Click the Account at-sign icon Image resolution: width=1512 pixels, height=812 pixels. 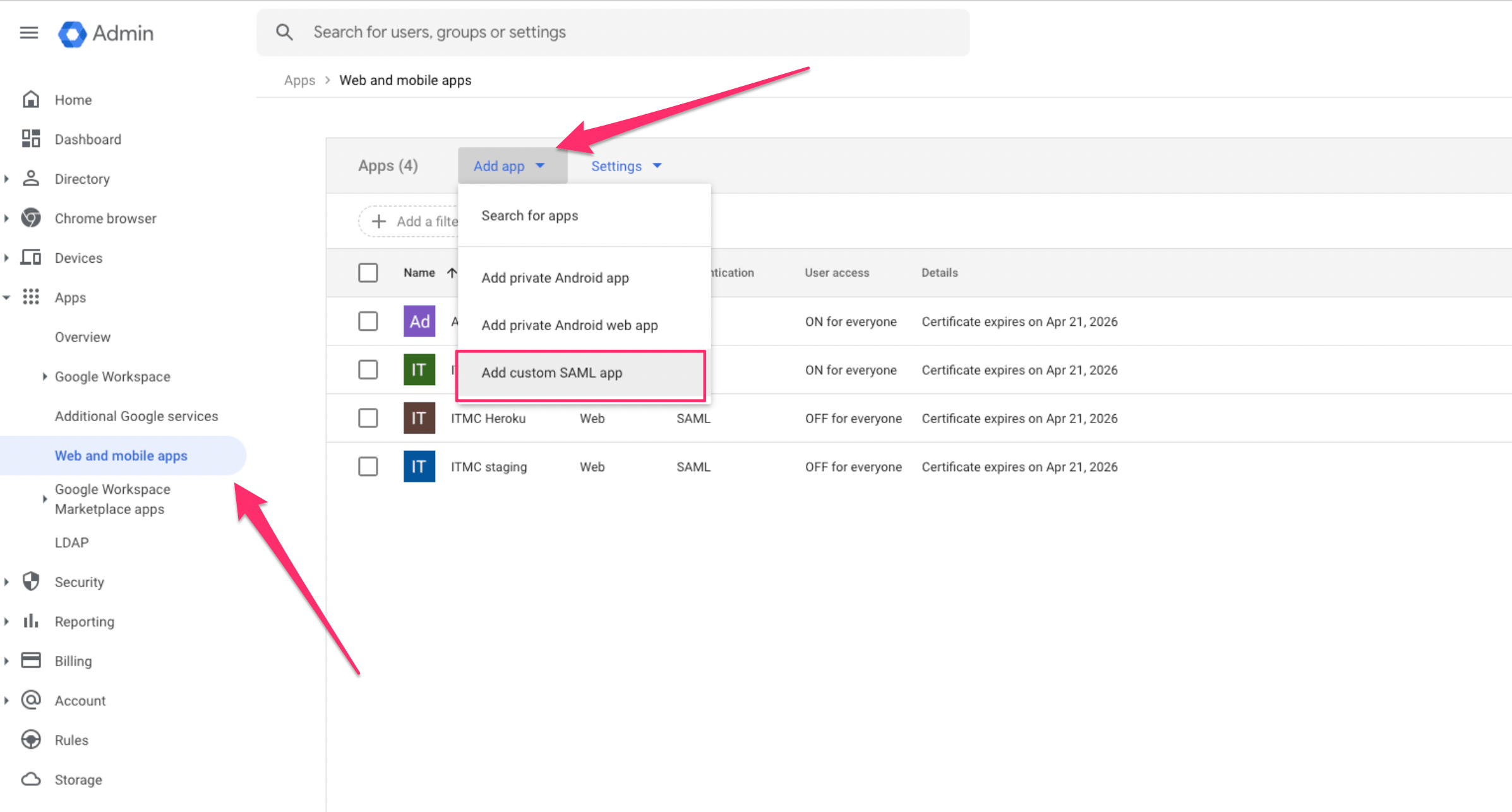click(x=31, y=700)
